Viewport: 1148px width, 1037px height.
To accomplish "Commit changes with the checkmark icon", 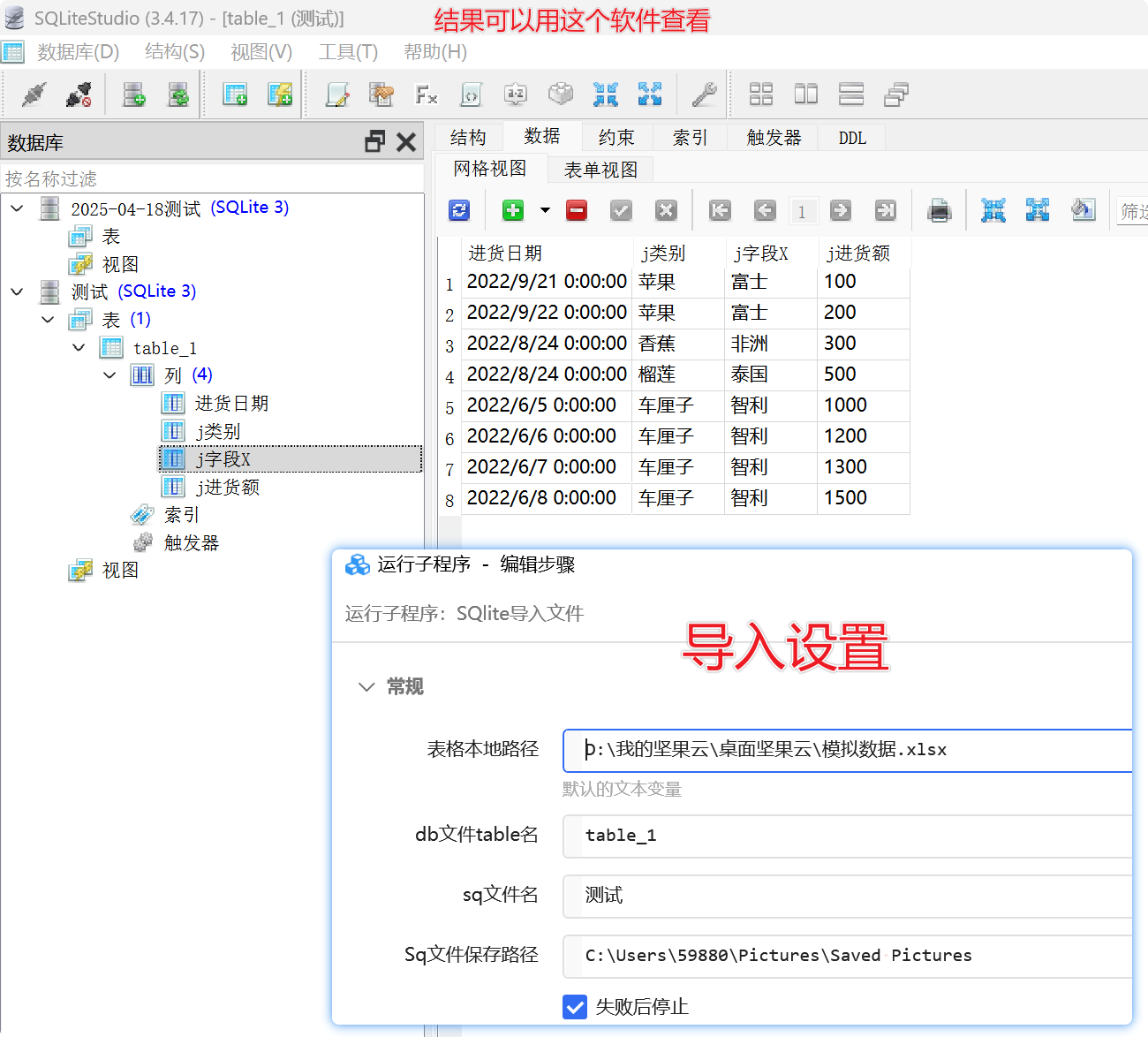I will 622,210.
